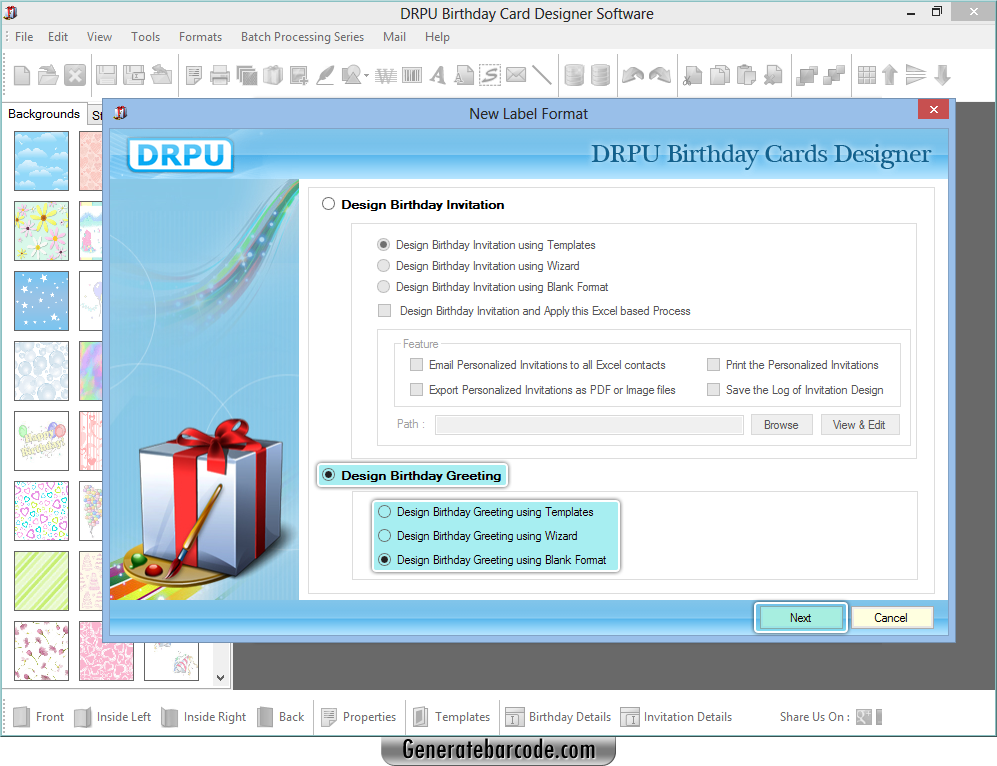Click the New document toolbar icon

coord(22,76)
